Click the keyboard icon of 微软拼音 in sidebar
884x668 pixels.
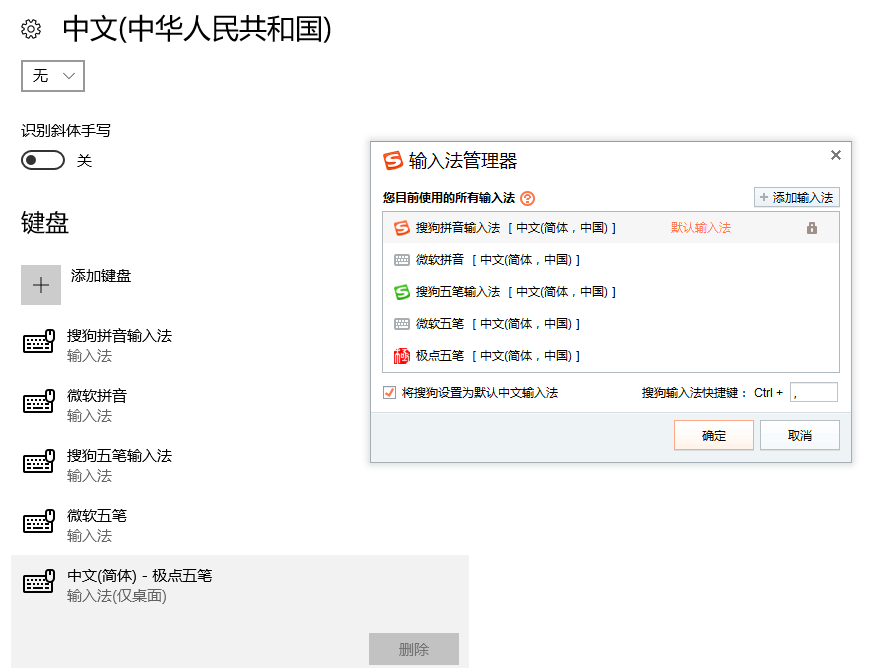pos(38,403)
